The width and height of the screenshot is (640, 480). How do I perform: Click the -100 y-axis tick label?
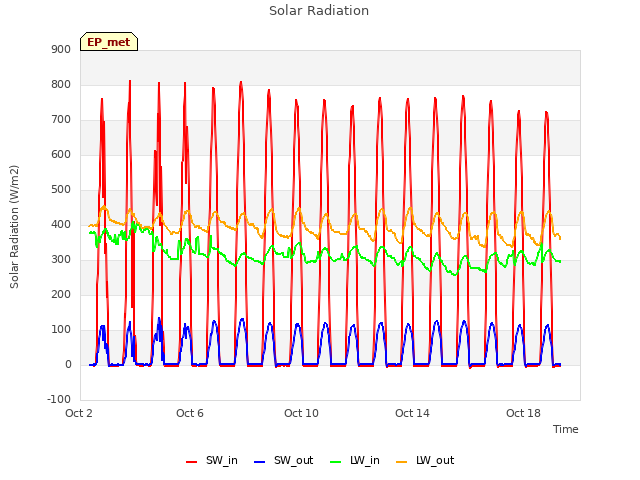pyautogui.click(x=59, y=399)
